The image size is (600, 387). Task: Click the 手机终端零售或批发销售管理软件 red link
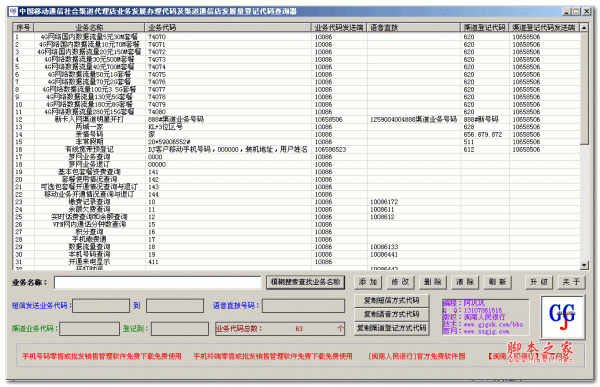click(272, 356)
